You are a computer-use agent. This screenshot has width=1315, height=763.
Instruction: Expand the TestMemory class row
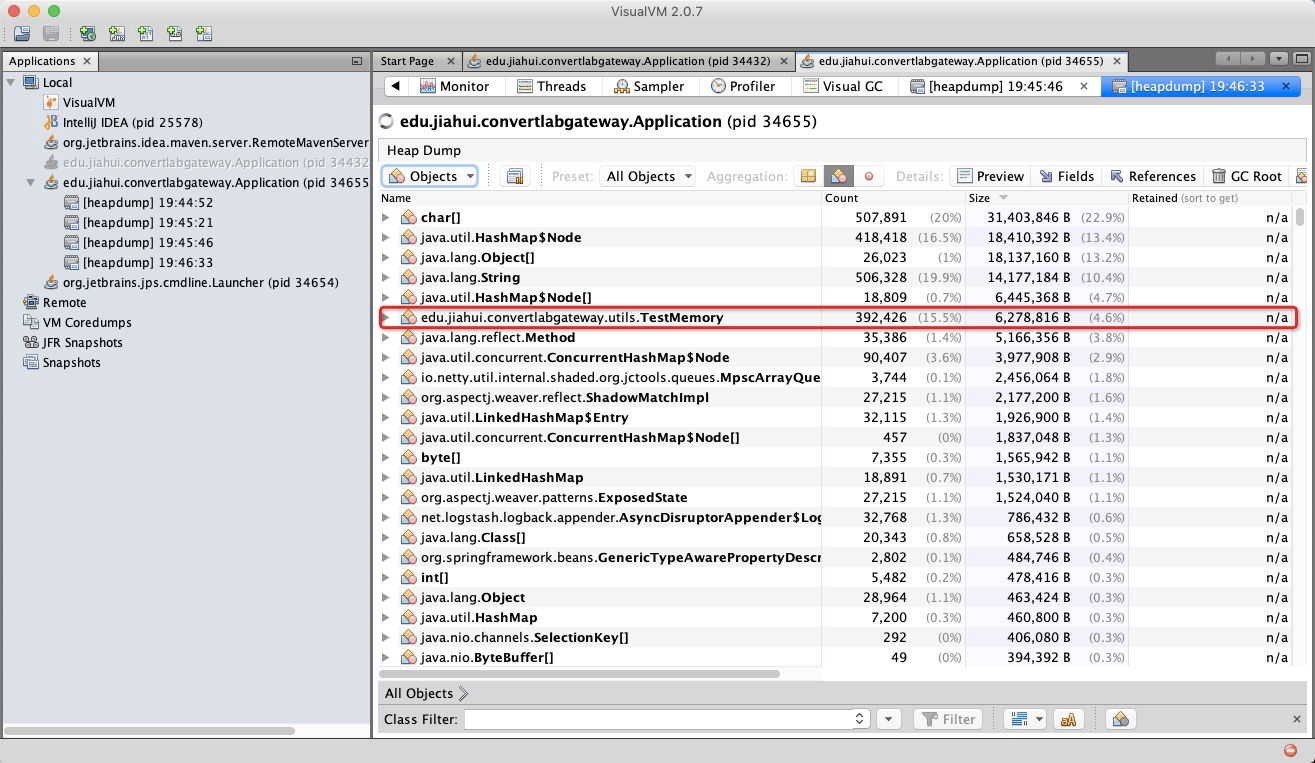click(386, 317)
